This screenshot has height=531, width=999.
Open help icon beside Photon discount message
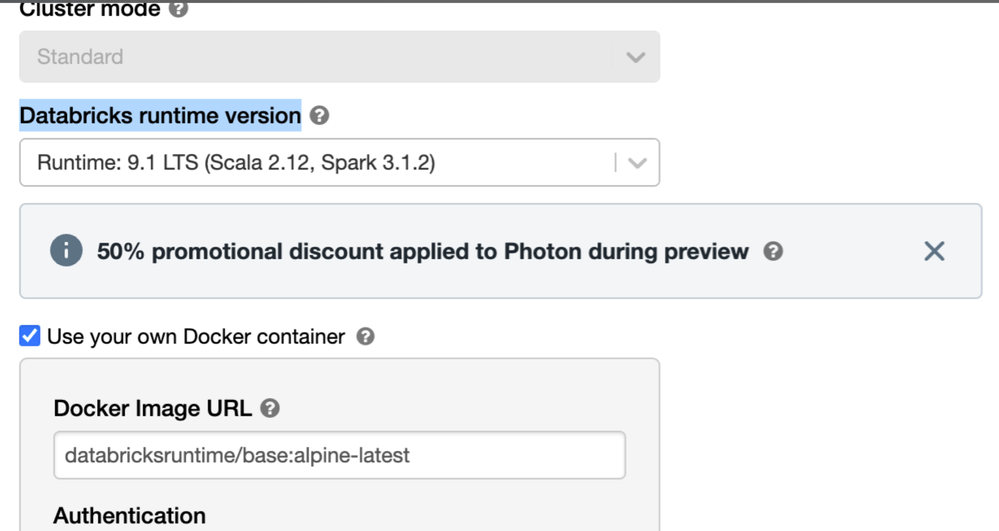click(x=773, y=251)
